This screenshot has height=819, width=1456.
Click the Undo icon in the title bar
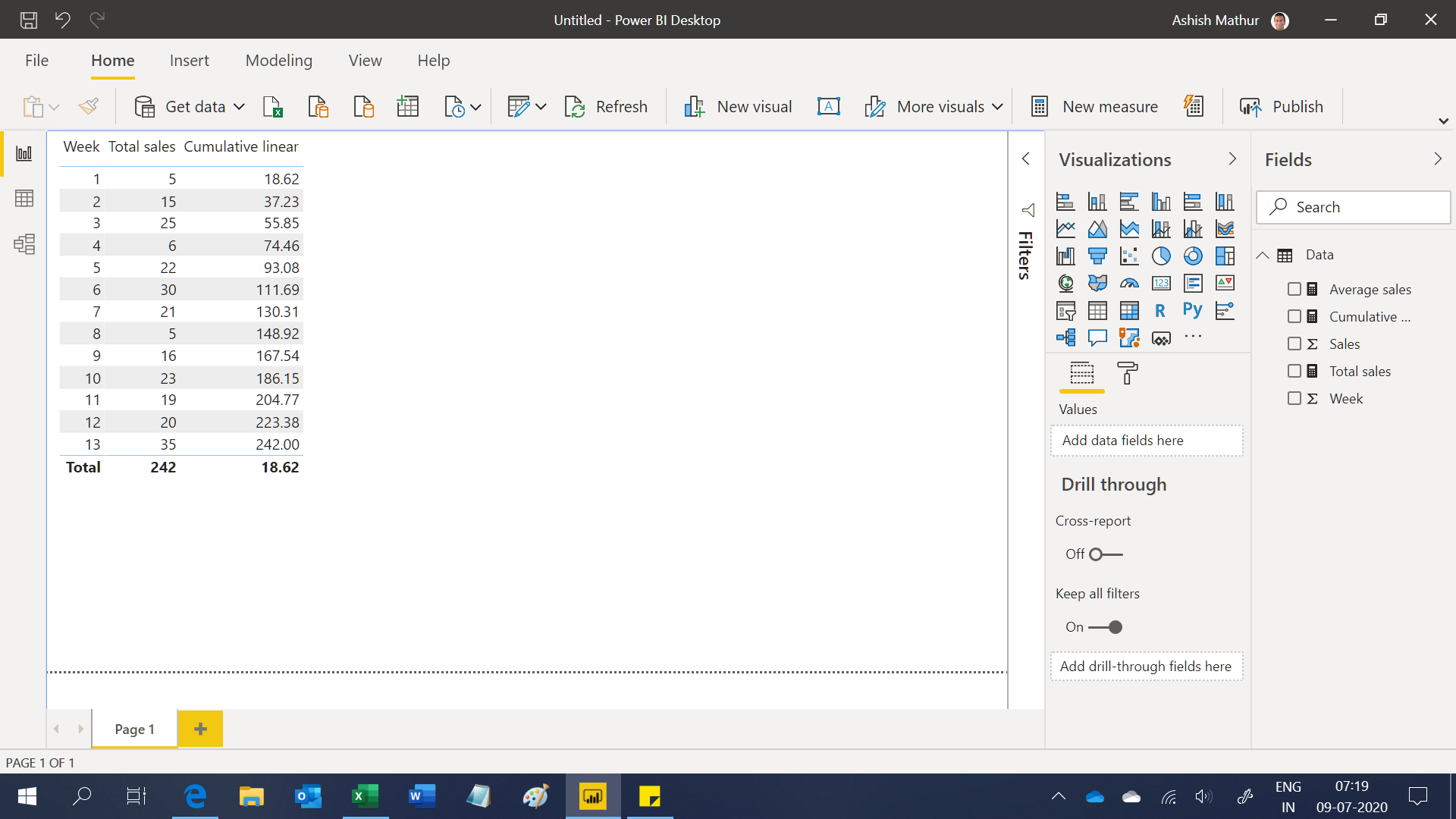63,20
